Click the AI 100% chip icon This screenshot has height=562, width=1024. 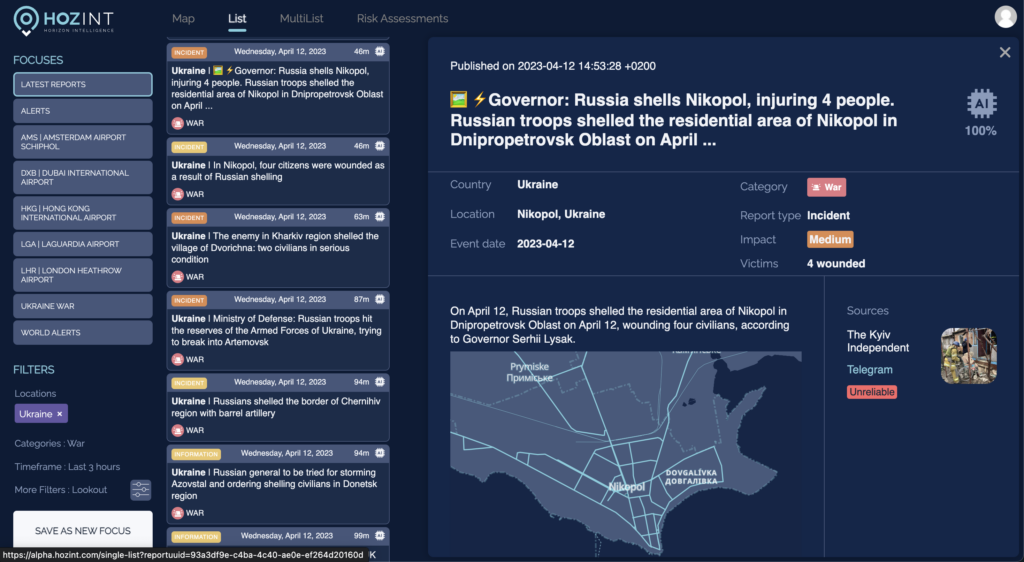(981, 104)
